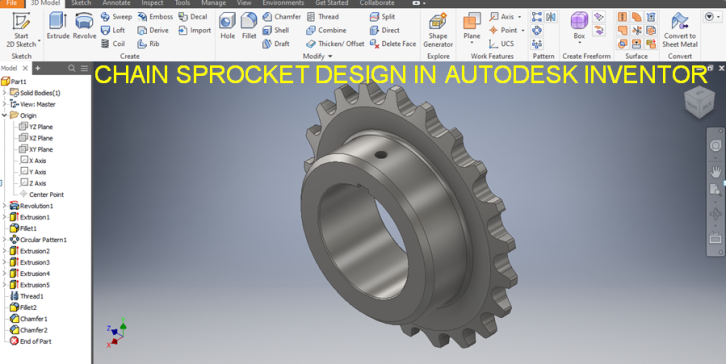Select Center Point in browser
726x364 pixels.
pyautogui.click(x=42, y=195)
